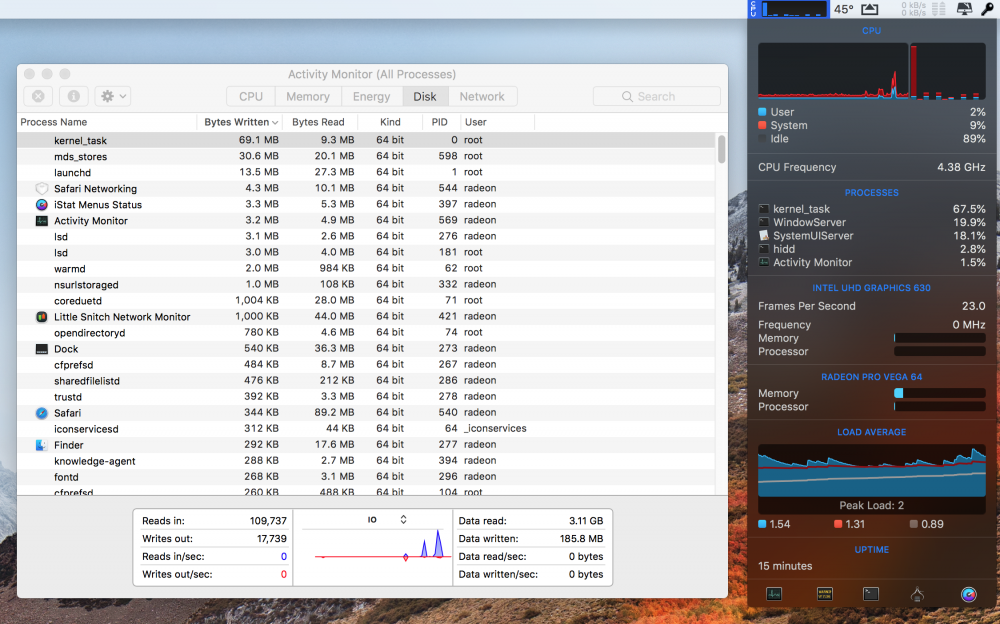Click WindowServer in iStat Processes list
1000x624 pixels.
click(871, 222)
